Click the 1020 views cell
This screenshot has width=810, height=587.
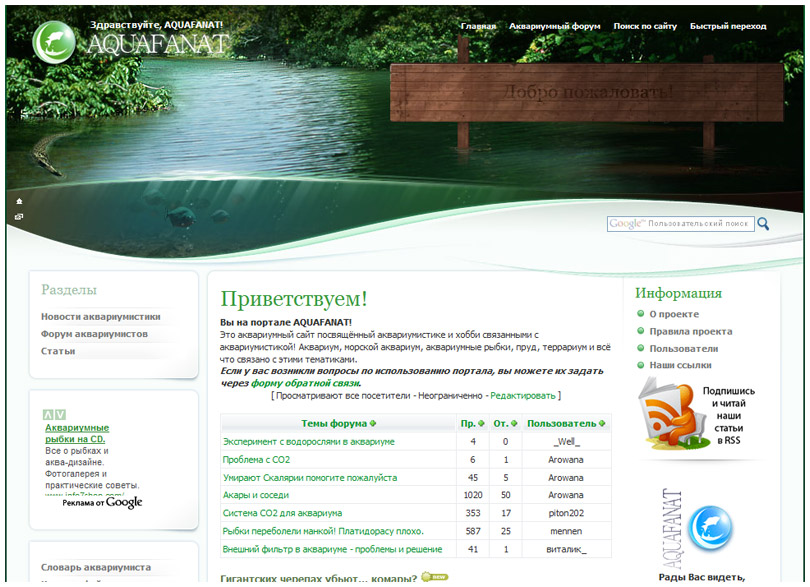[473, 495]
